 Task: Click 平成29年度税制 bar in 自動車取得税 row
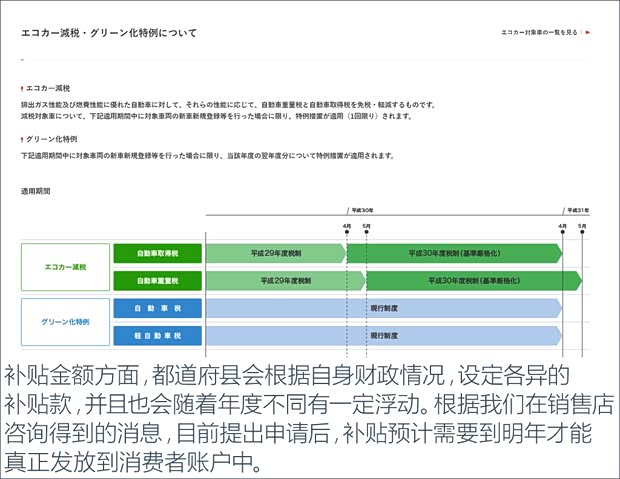(276, 254)
